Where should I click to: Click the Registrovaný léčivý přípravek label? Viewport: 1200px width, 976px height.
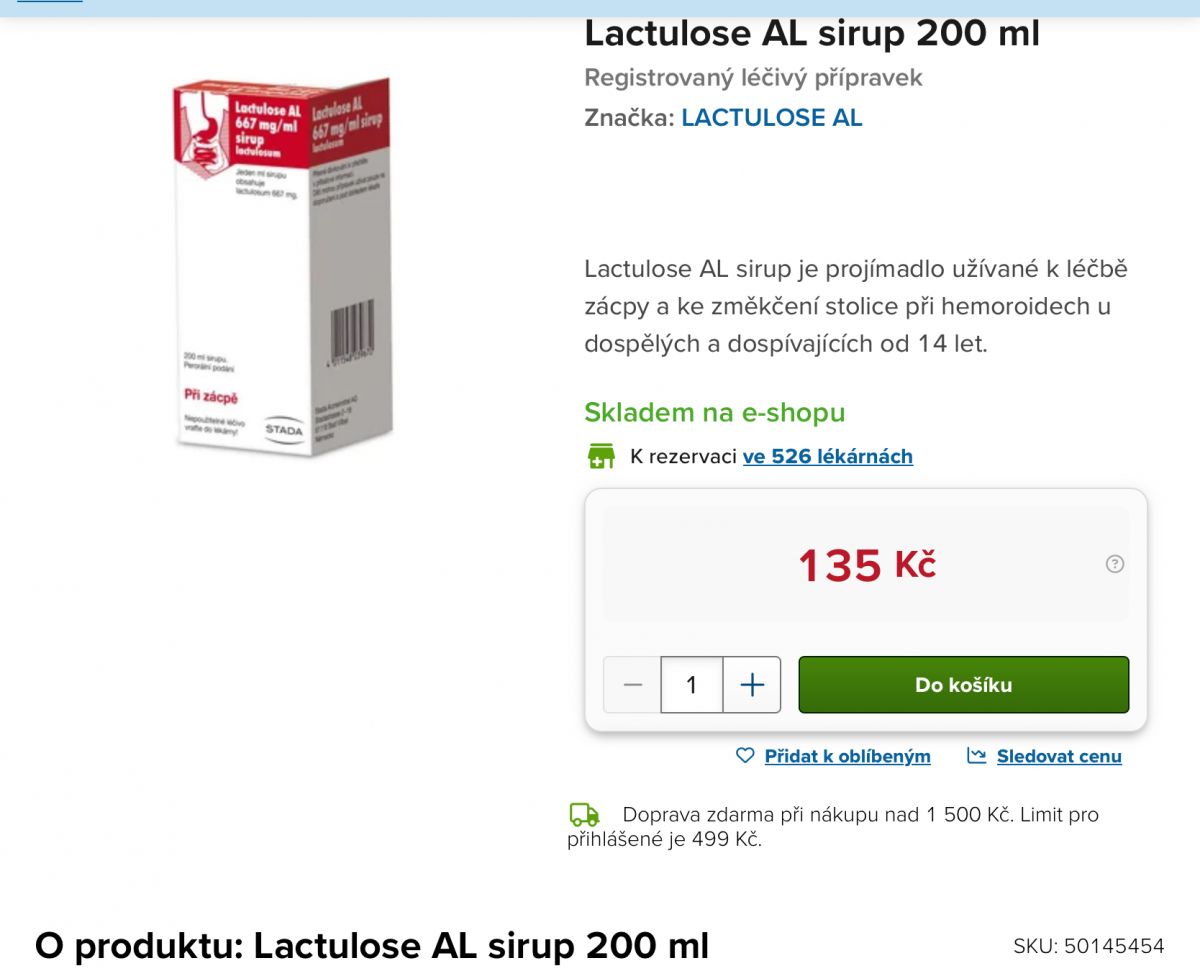click(x=753, y=78)
